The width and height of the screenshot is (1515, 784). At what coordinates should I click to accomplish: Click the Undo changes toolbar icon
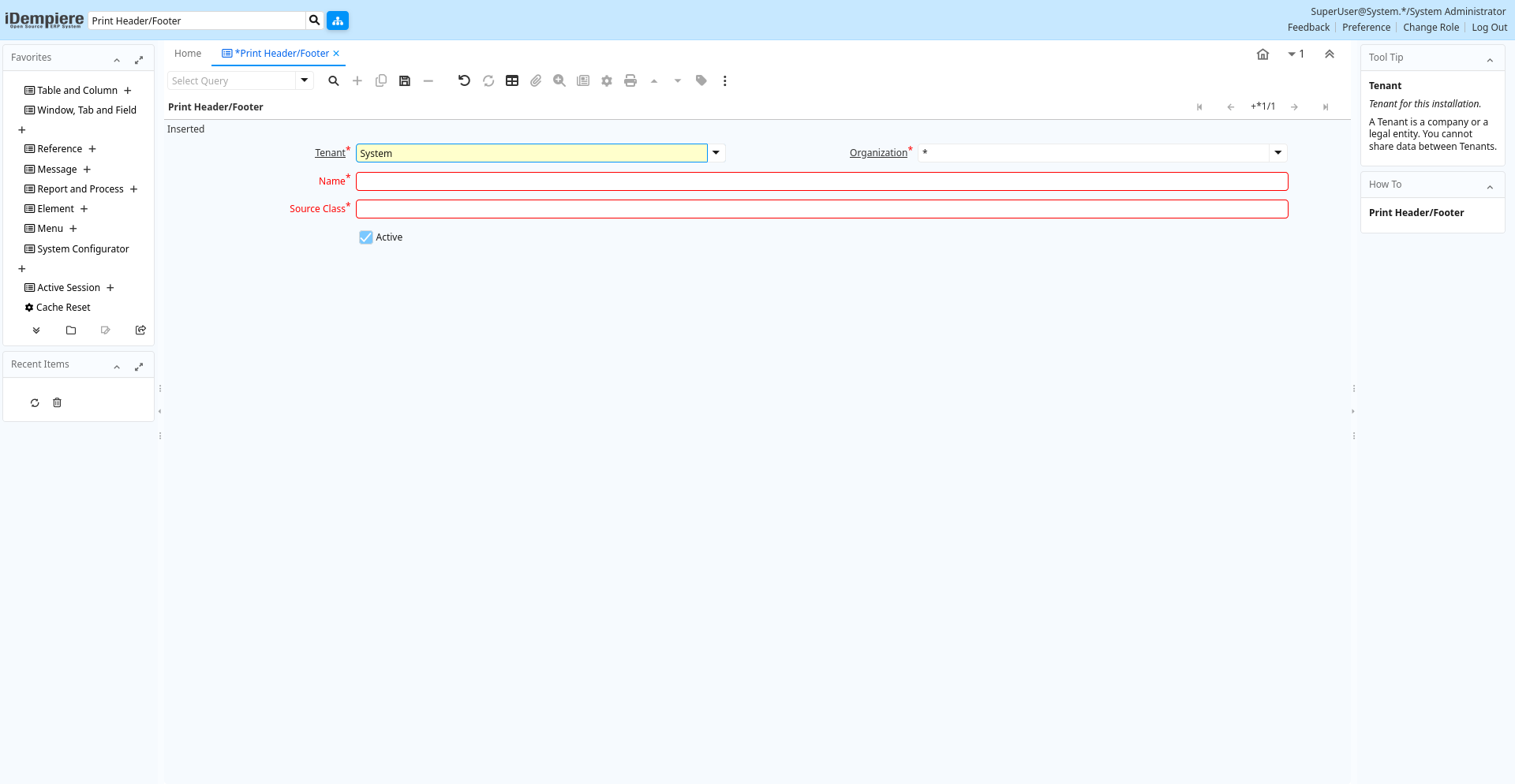(x=464, y=80)
